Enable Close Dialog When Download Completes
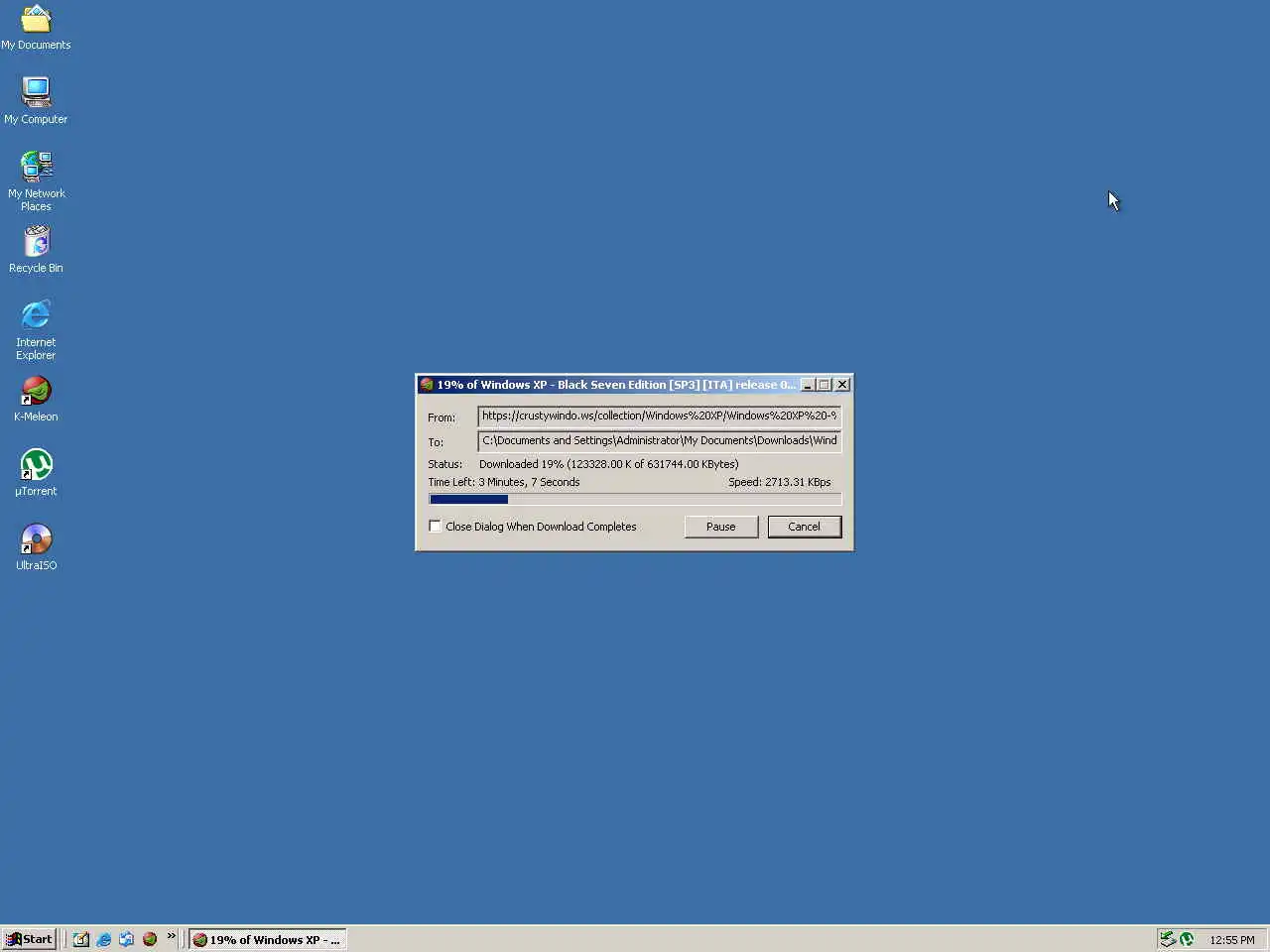This screenshot has width=1270, height=952. pyautogui.click(x=435, y=527)
